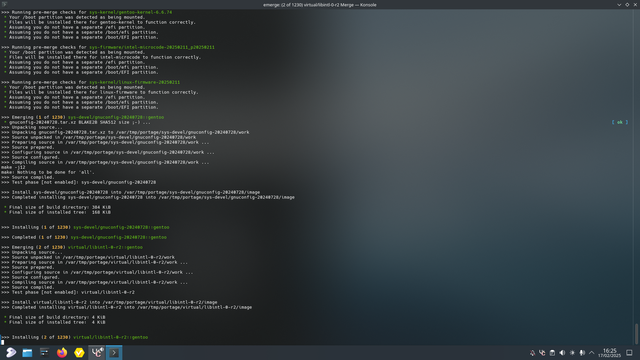Open the volume control tray icon
Image resolution: width=640 pixels, height=360 pixels.
(x=562, y=353)
